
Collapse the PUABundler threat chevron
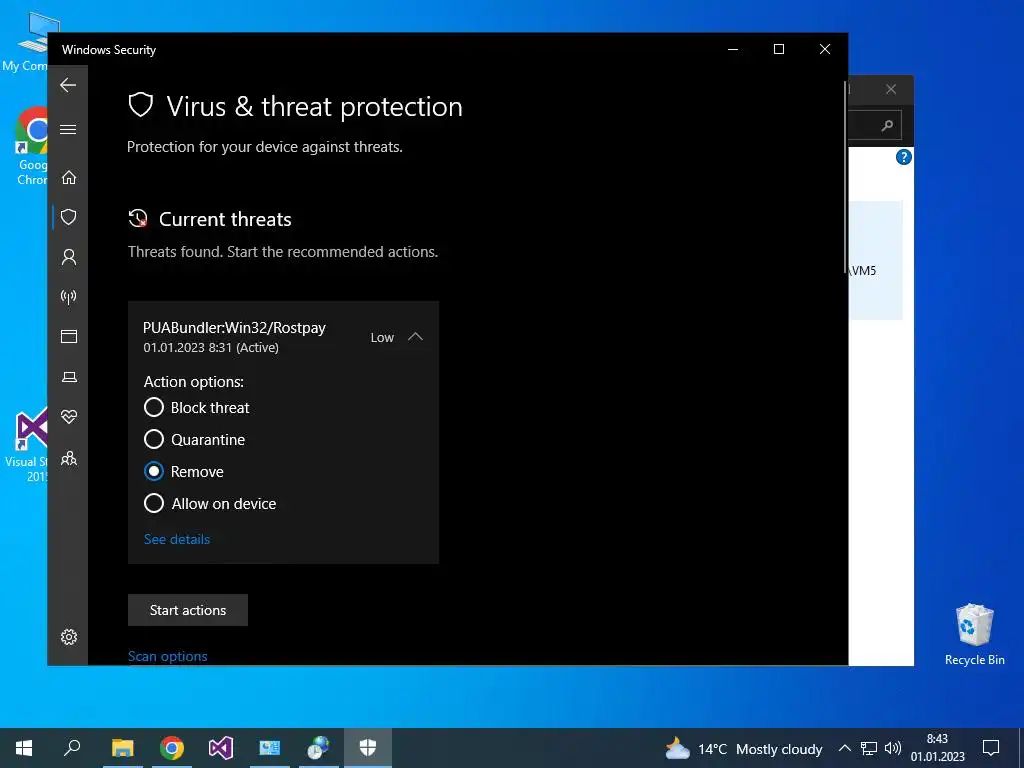pyautogui.click(x=415, y=337)
